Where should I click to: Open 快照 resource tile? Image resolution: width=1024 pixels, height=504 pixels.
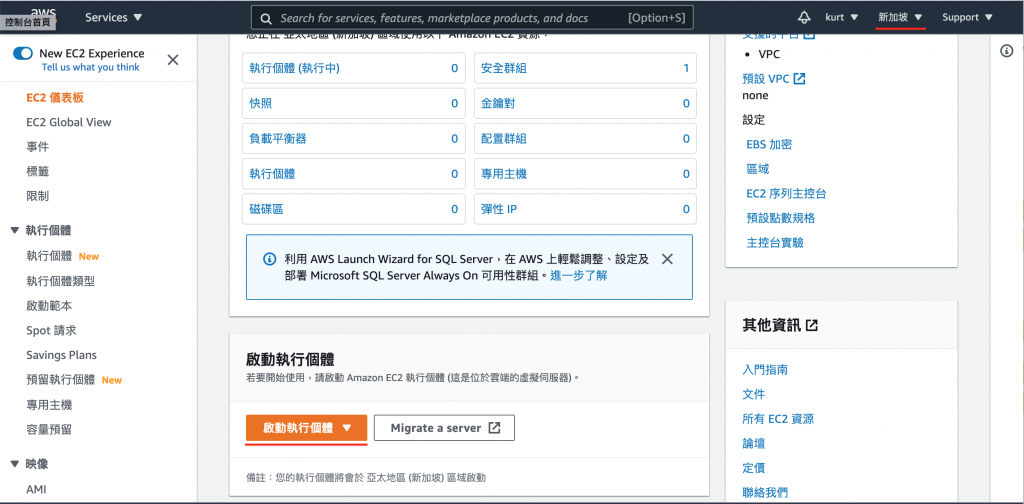(353, 103)
